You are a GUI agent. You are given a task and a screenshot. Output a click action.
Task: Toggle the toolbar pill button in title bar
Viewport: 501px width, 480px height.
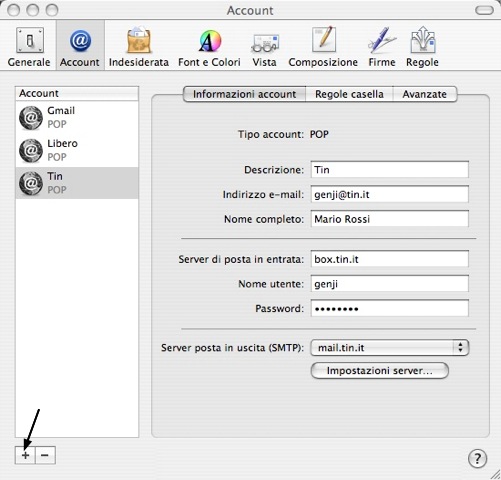484,10
